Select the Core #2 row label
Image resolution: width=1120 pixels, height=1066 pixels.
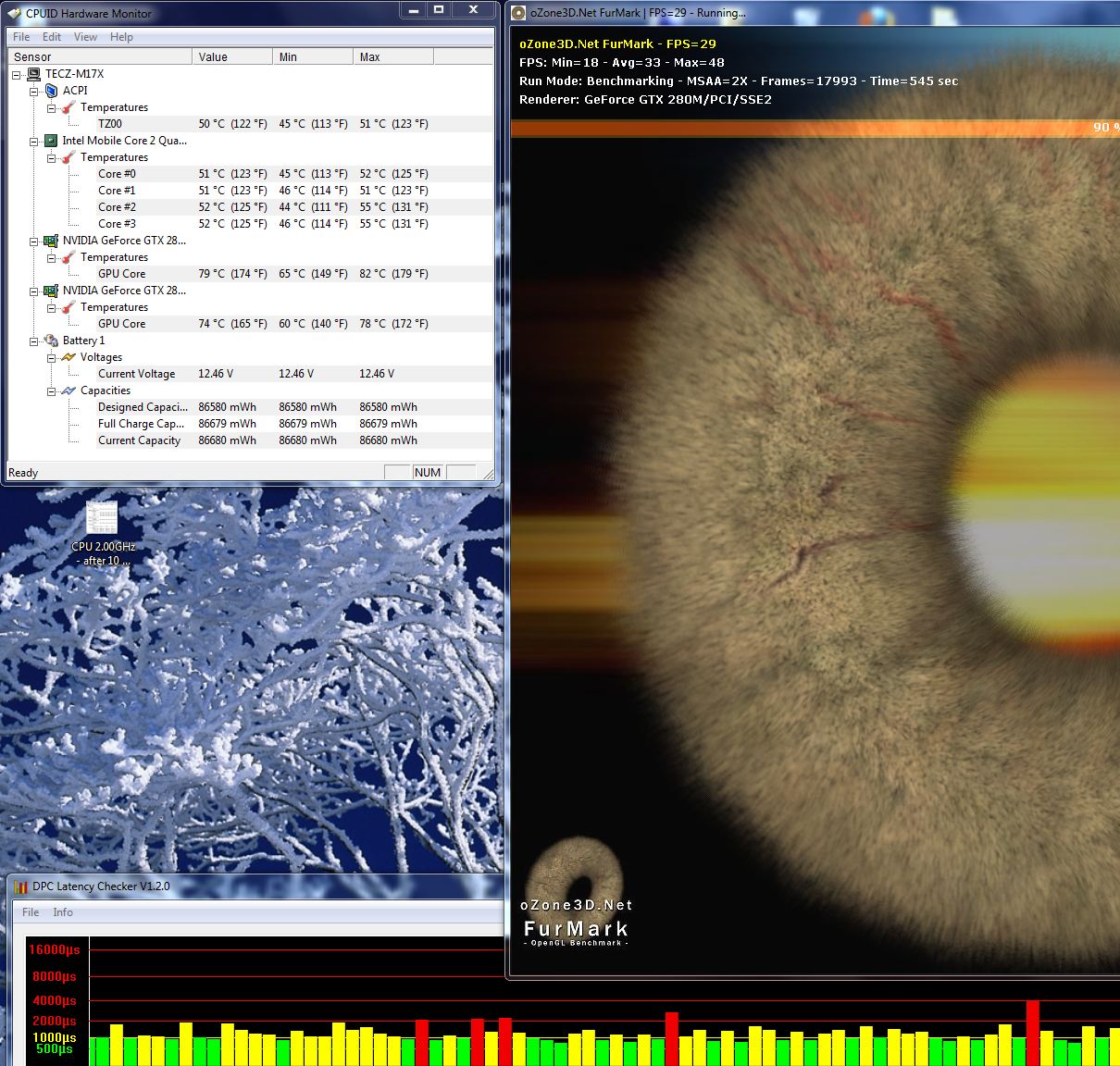point(117,207)
